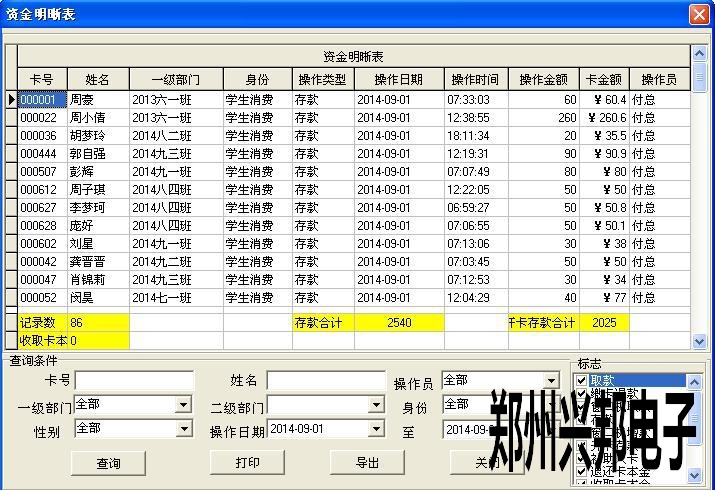Toggle the 取款 checkbox in 标志 list

tap(581, 381)
